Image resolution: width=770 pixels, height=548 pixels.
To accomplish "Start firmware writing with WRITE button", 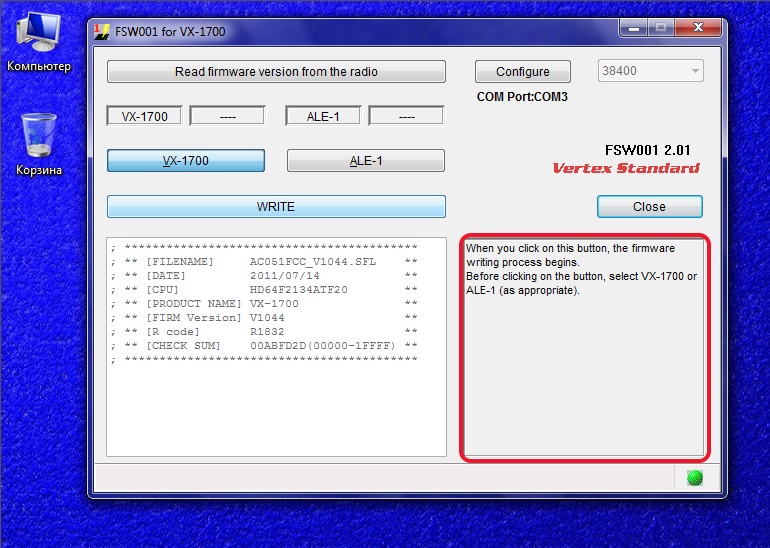I will (276, 206).
